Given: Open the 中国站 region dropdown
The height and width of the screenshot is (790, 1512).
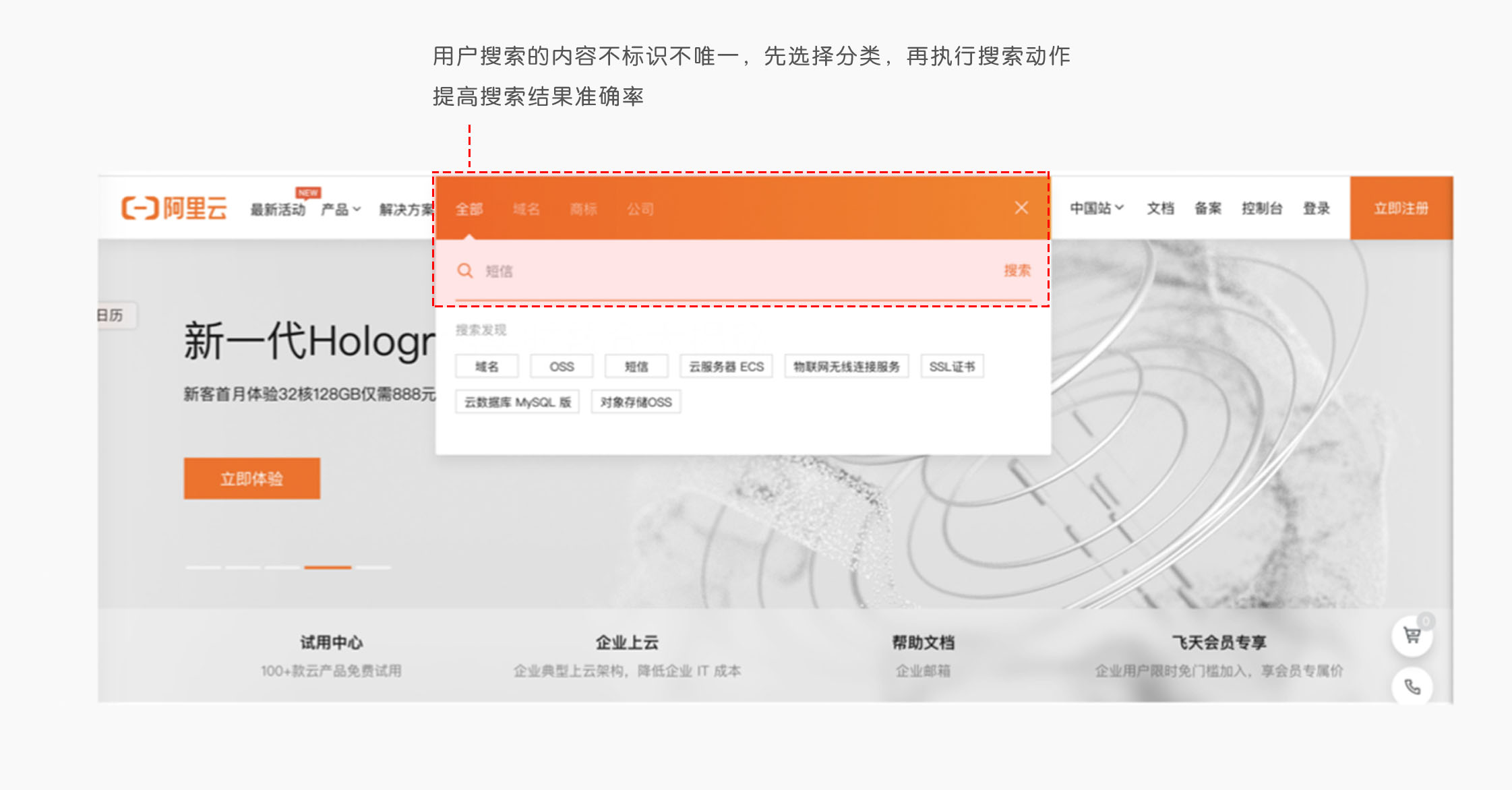Looking at the screenshot, I should pos(1096,208).
